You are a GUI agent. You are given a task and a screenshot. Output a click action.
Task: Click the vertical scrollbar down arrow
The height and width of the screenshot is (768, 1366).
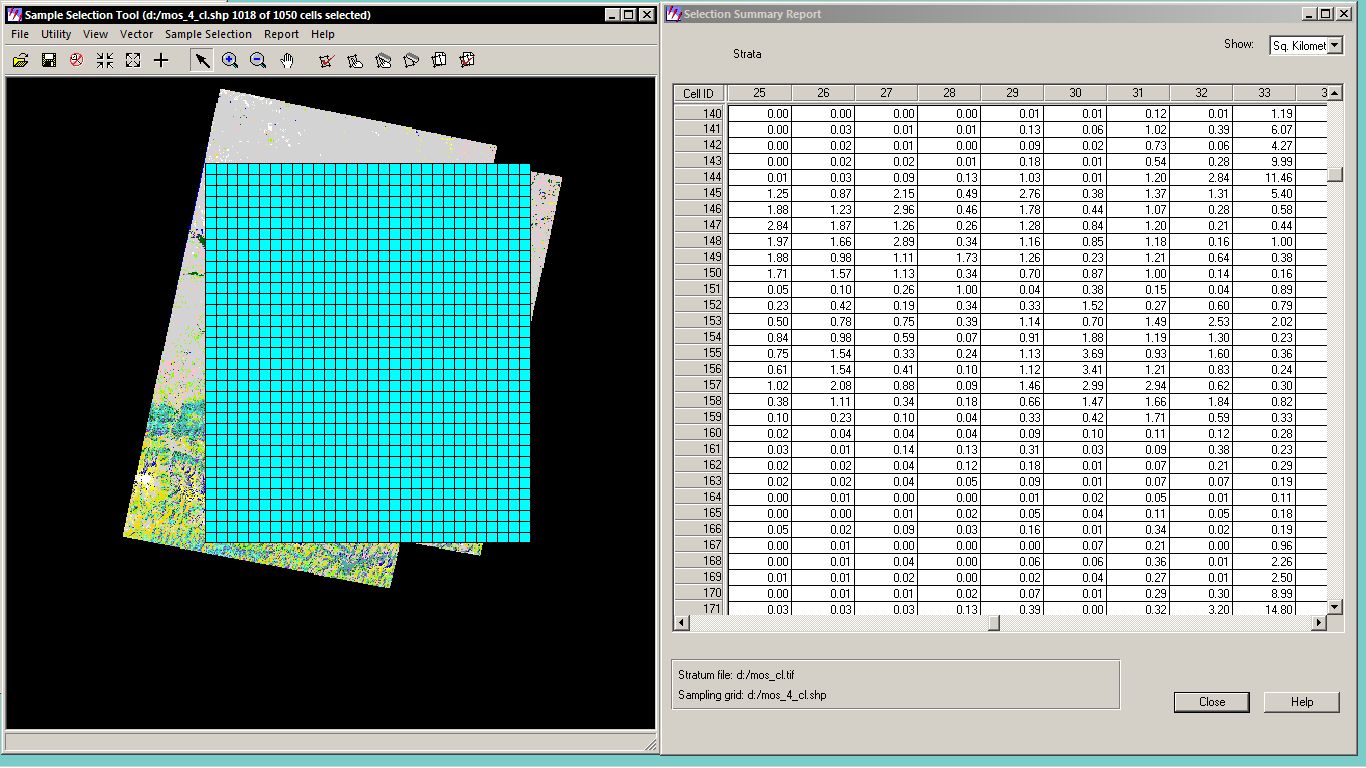point(1334,607)
